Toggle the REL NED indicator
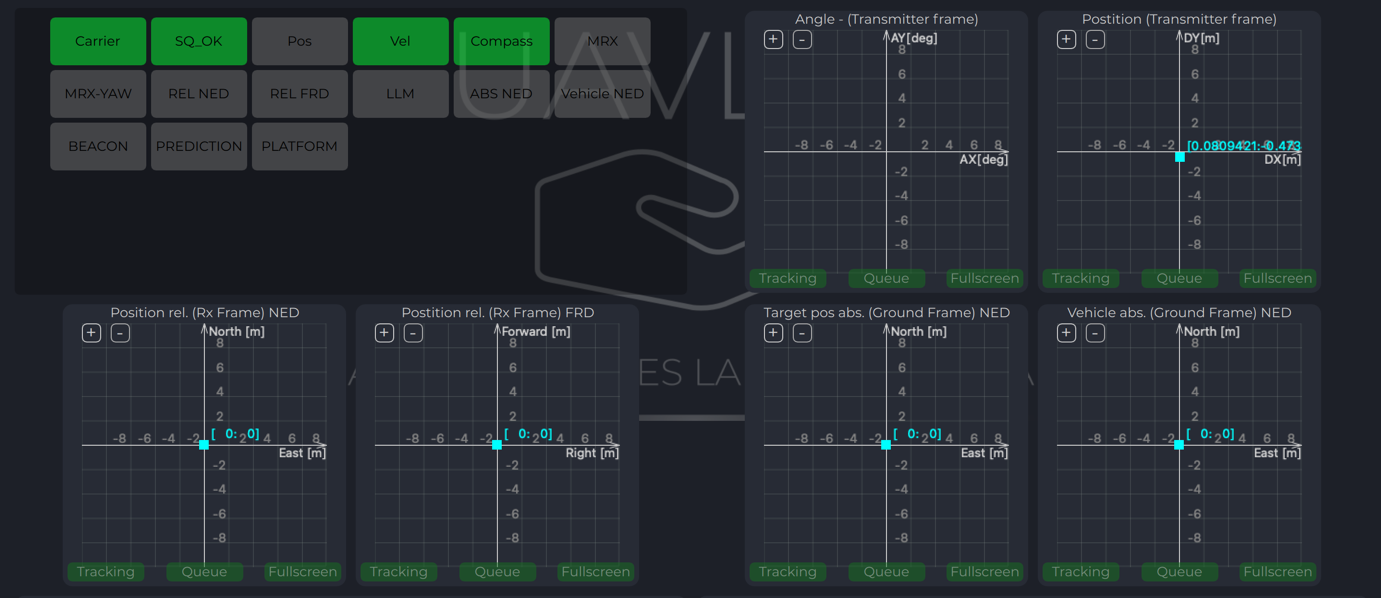Image resolution: width=1381 pixels, height=598 pixels. [x=199, y=94]
